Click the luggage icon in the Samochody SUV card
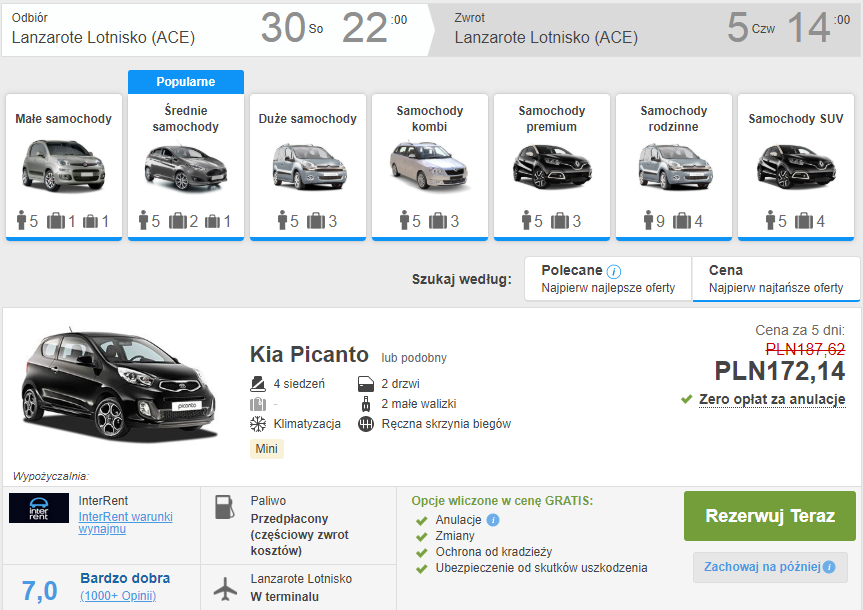Screen dimensions: 863x610 coord(804,221)
